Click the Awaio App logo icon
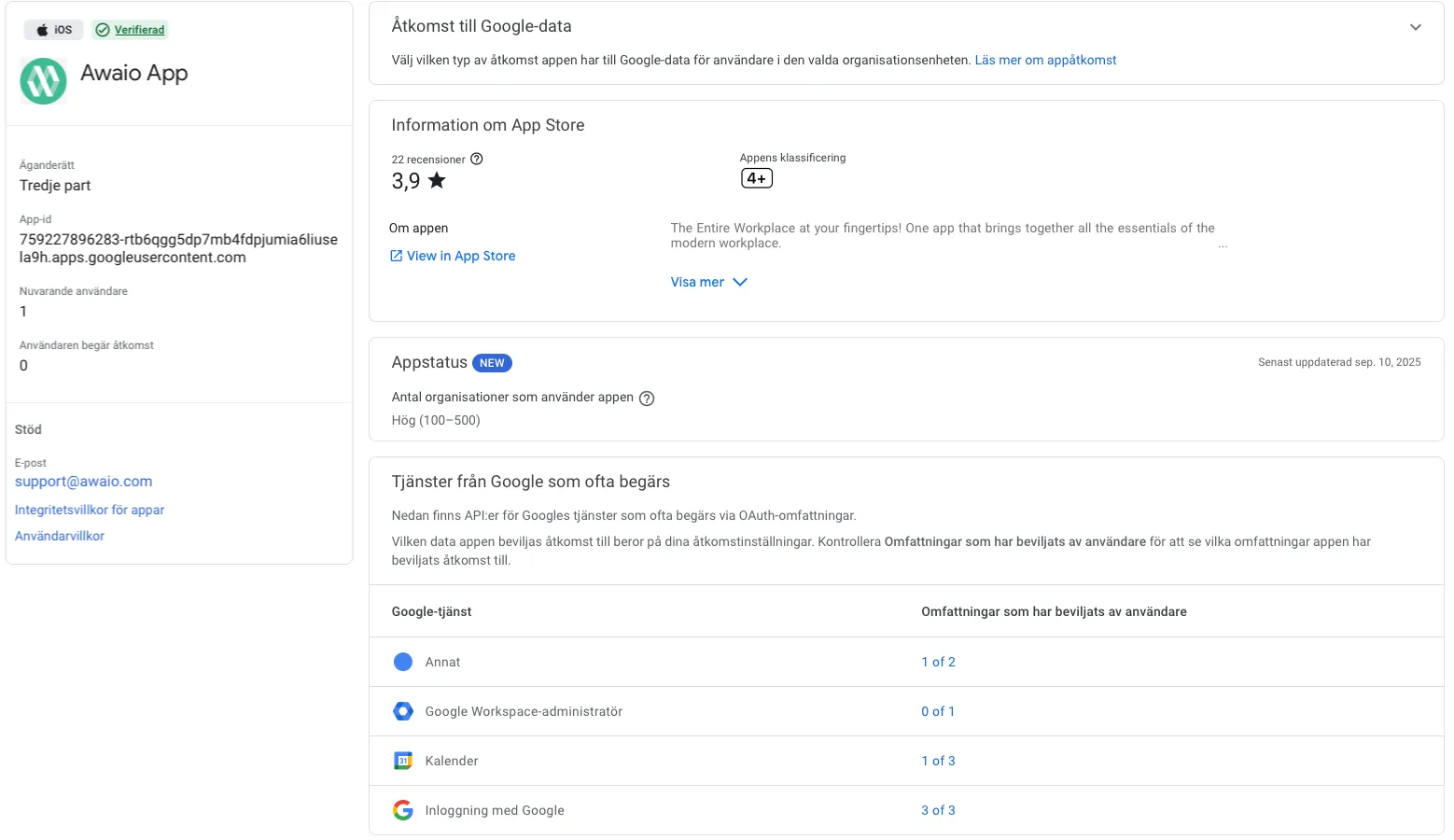Viewport: 1454px width, 840px height. (43, 81)
